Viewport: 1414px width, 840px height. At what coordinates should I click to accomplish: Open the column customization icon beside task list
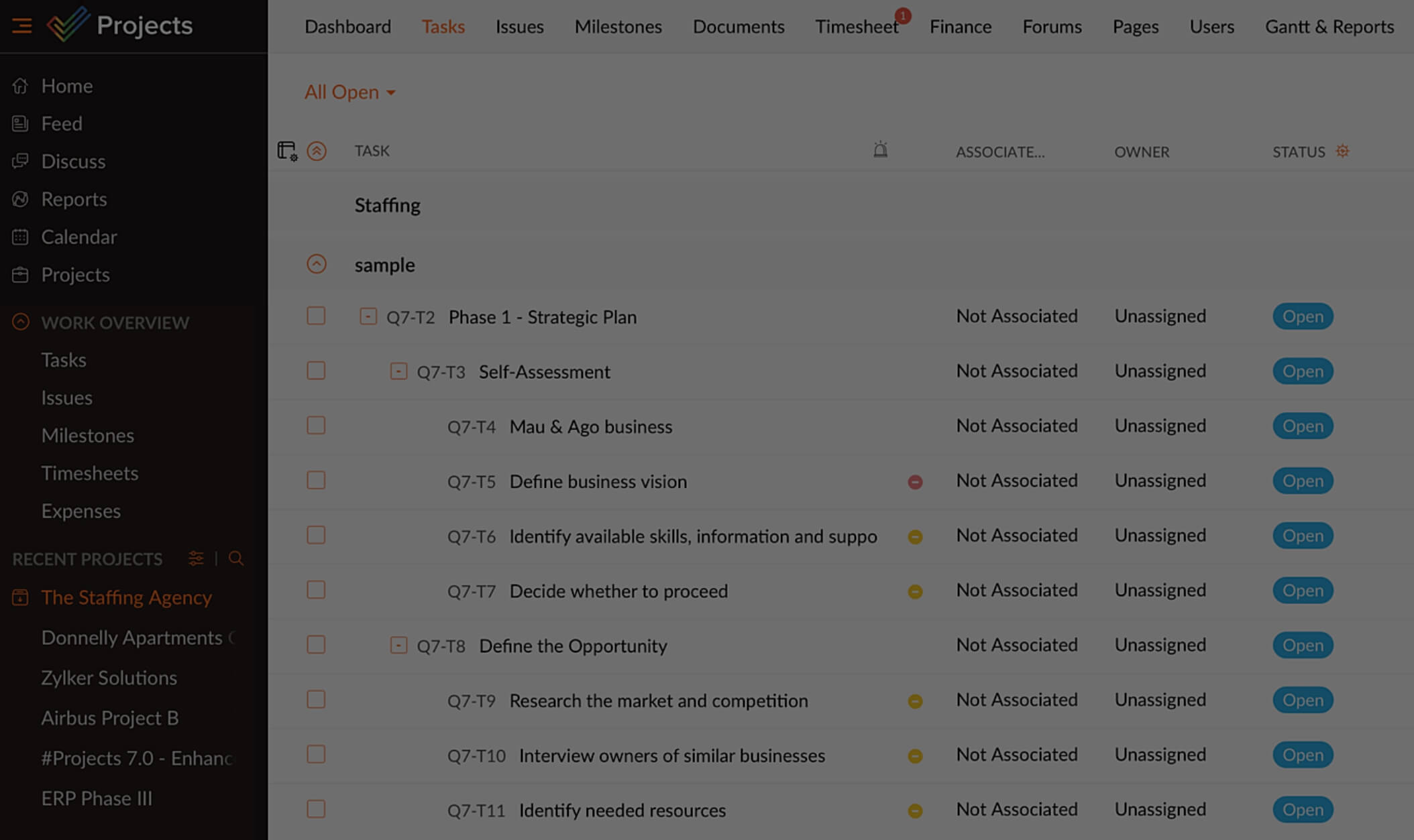pos(286,151)
